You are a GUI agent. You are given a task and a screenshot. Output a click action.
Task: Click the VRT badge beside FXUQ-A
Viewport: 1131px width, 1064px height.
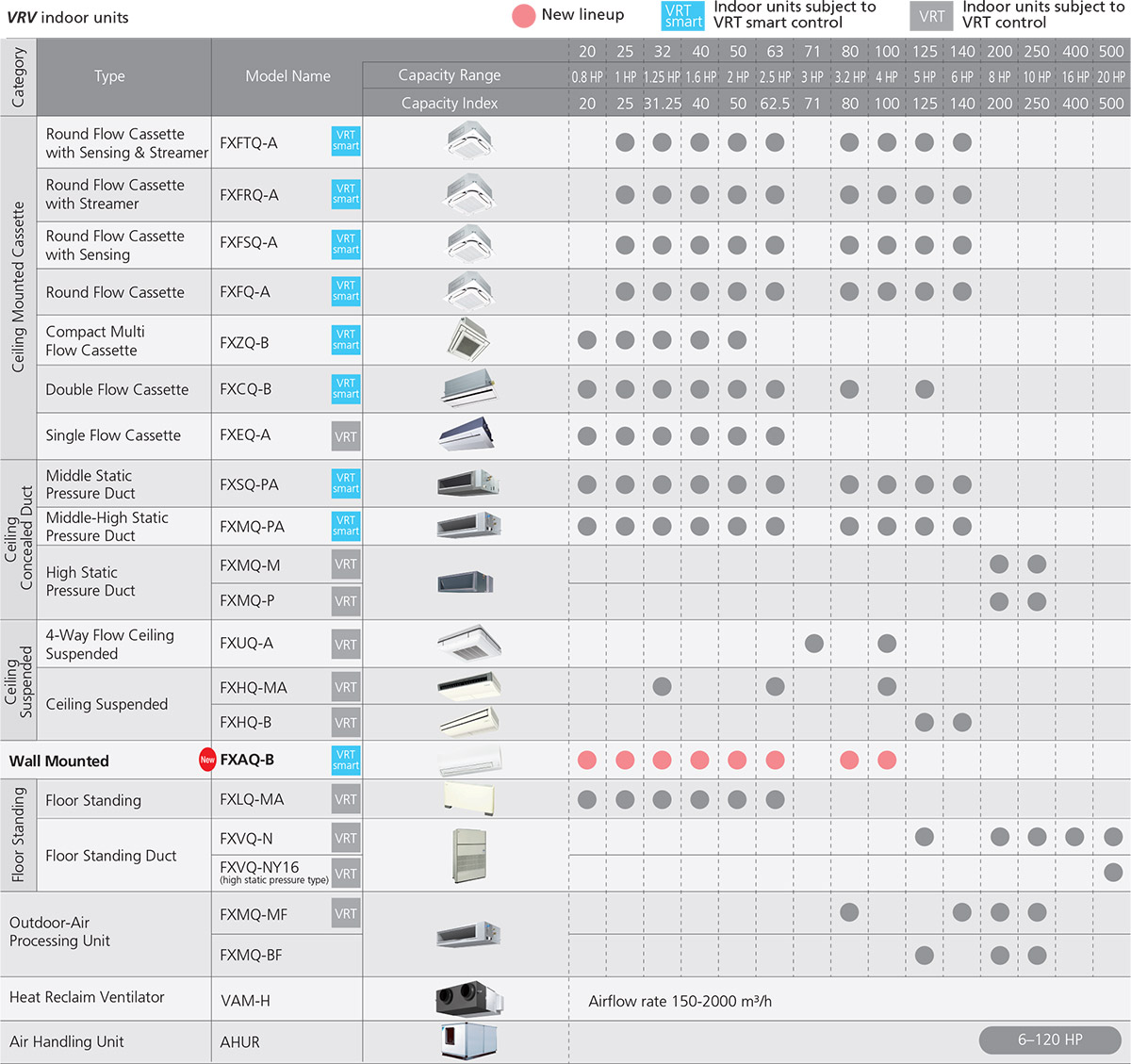pos(346,645)
